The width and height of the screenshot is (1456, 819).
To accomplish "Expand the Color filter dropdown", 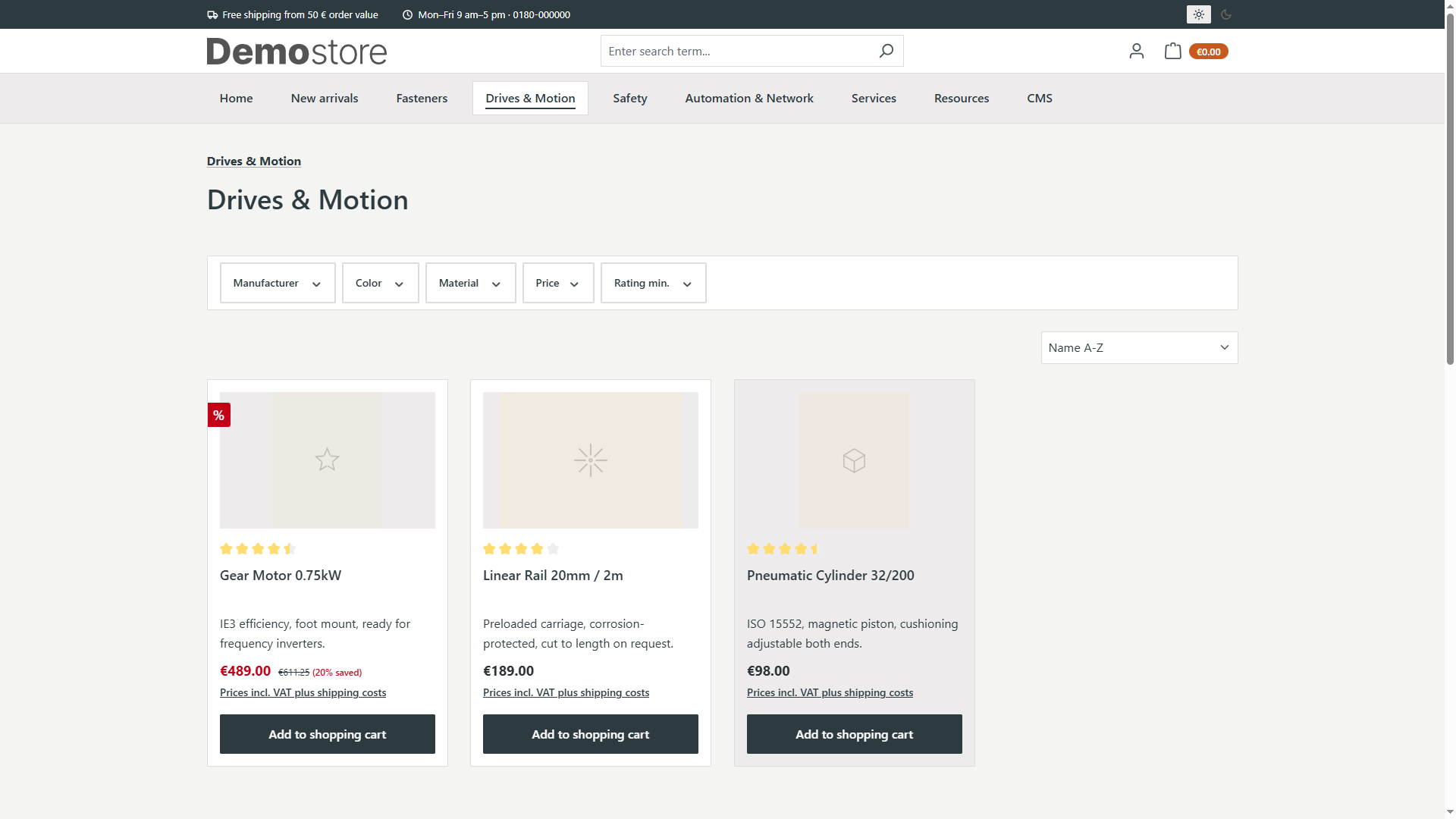I will pos(380,283).
